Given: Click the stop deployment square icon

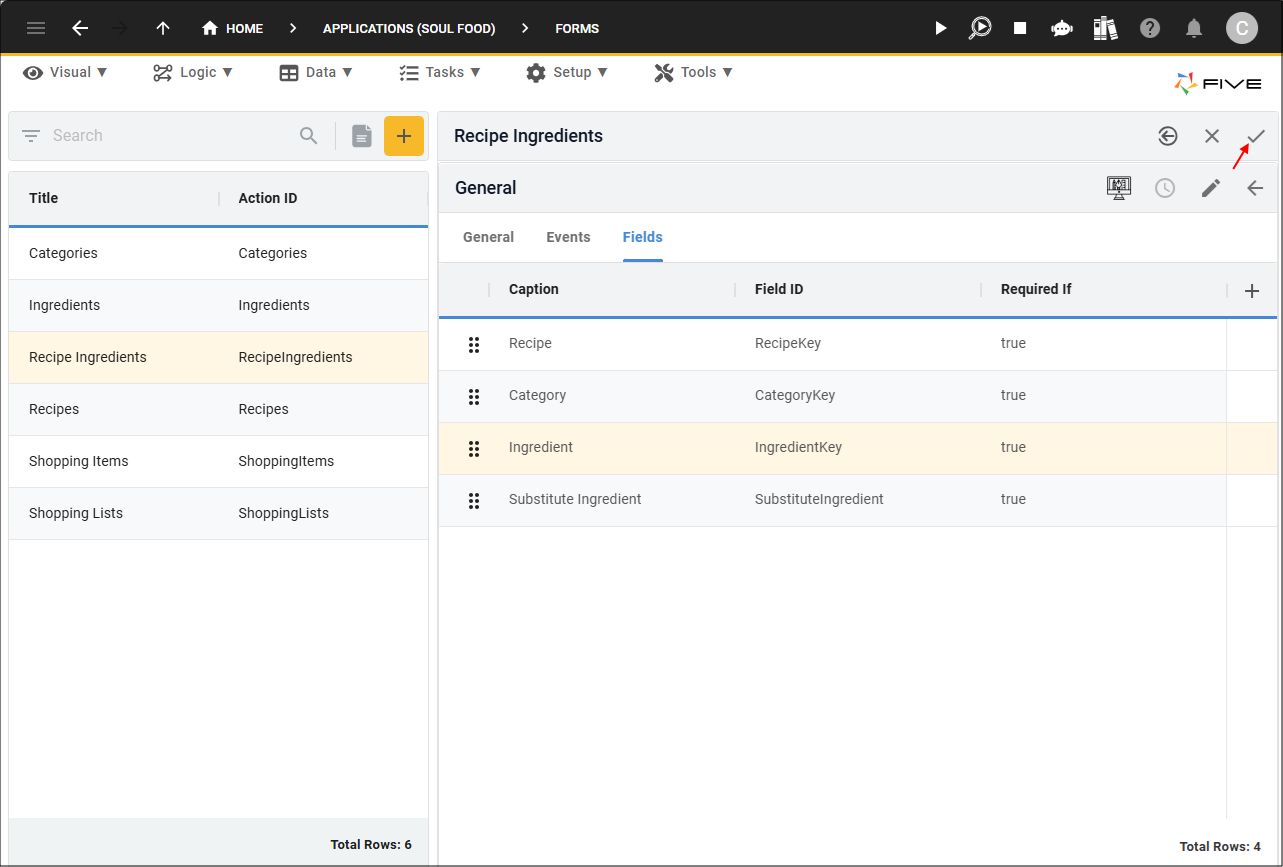Looking at the screenshot, I should 1020,28.
